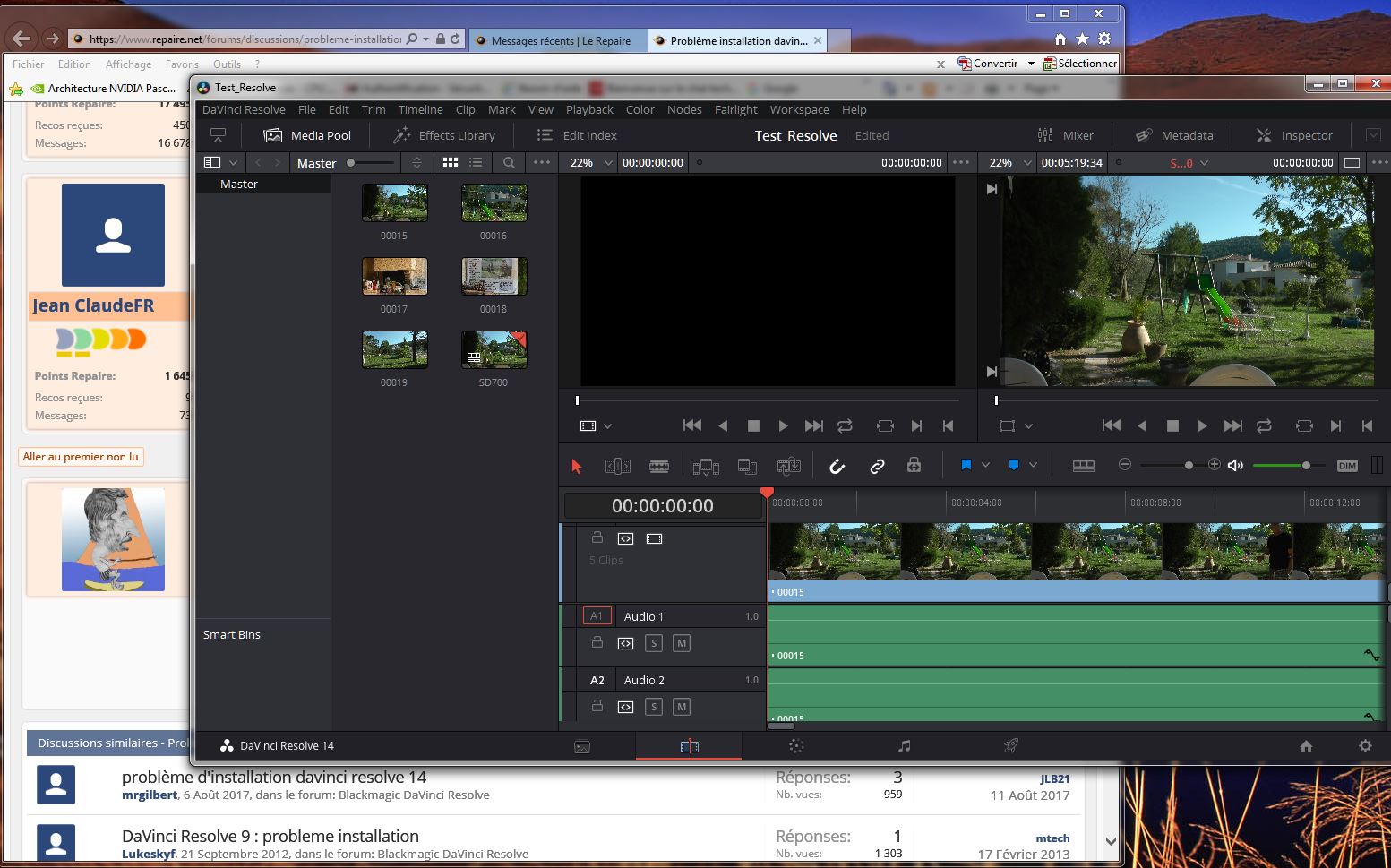Click the Replace Clip icon
Viewport: 1391px width, 868px height.
click(789, 466)
